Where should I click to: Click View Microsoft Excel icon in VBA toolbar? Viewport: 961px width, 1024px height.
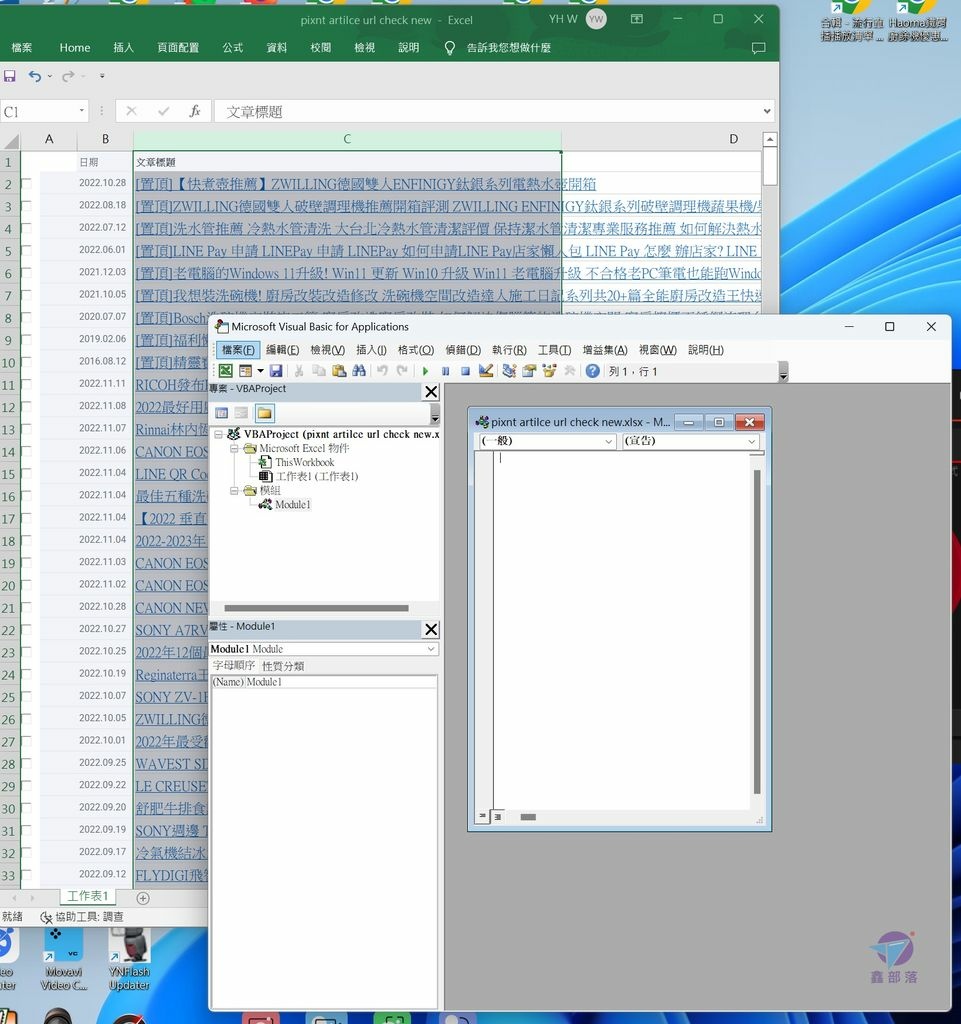tap(226, 371)
